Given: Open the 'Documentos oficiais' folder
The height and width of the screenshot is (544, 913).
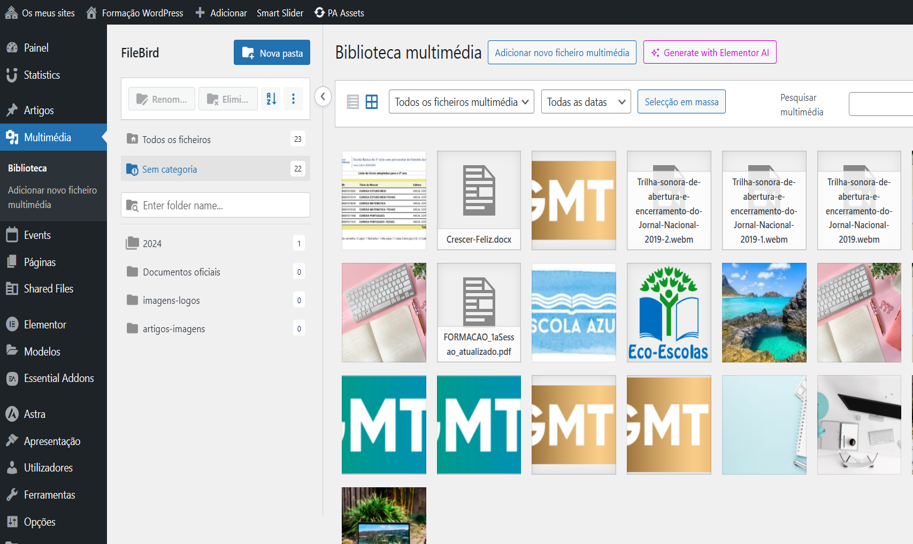Looking at the screenshot, I should pos(215,272).
